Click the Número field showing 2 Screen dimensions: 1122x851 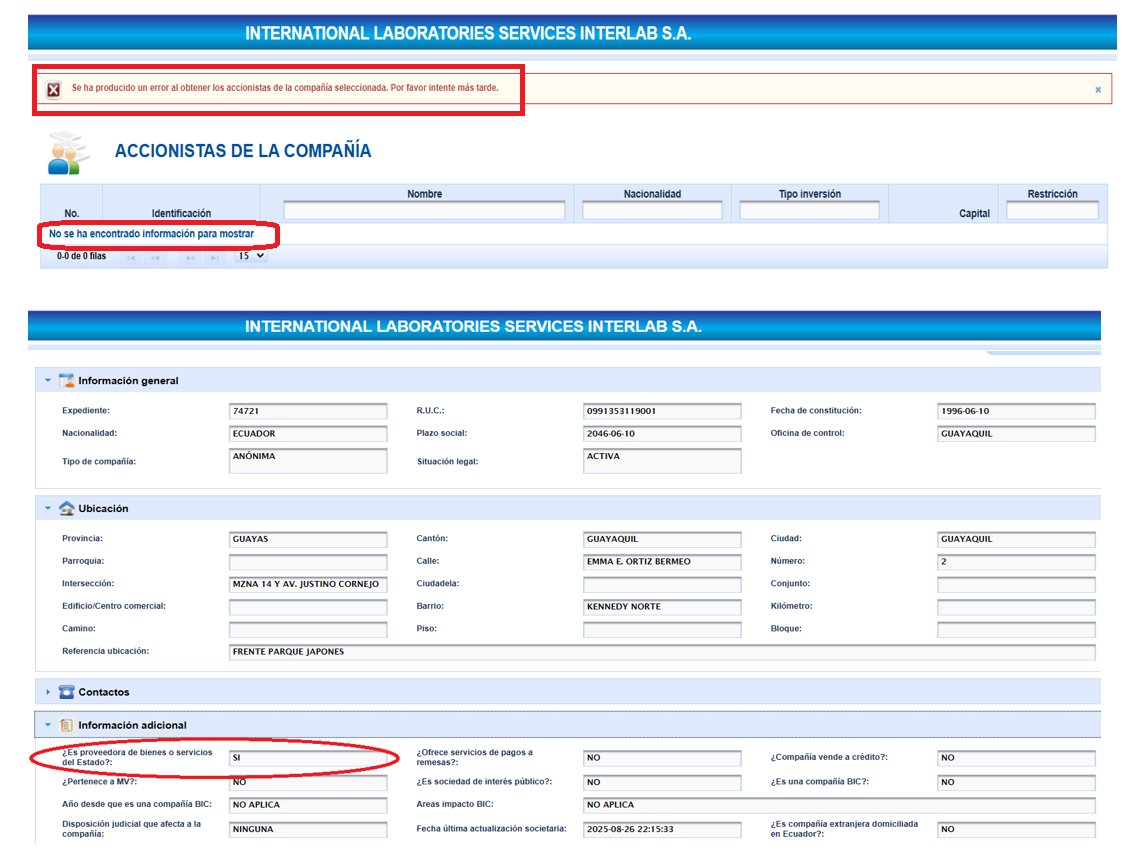click(1016, 562)
